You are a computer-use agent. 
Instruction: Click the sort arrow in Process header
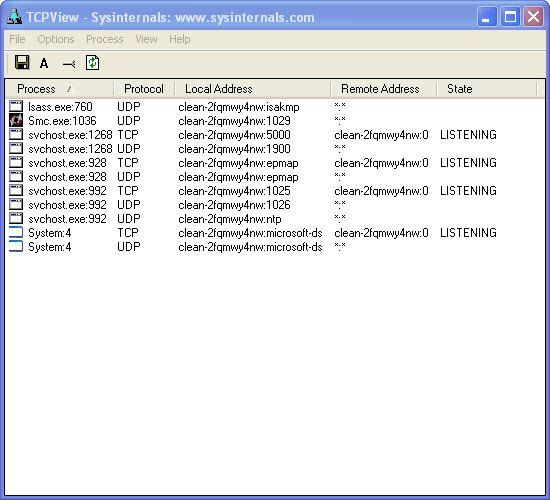pos(71,89)
